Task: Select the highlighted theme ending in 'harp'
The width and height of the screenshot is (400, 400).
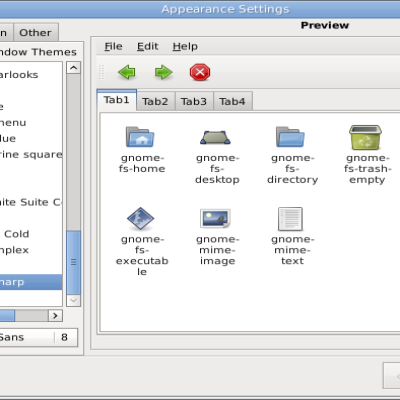Action: (31, 282)
